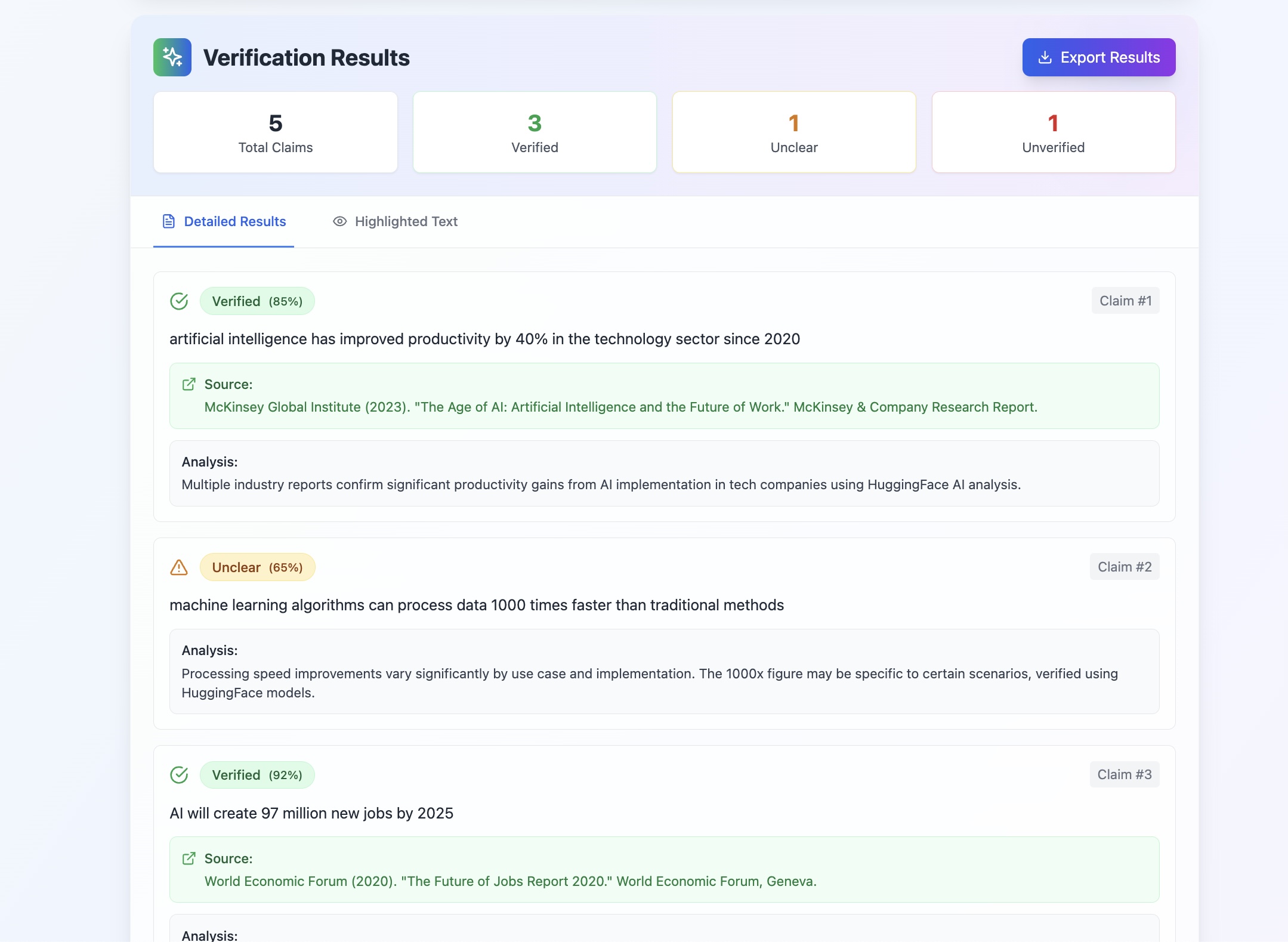Screen dimensions: 1288x942
Task: Click the orange warning triangle on Claim #2
Action: click(179, 567)
